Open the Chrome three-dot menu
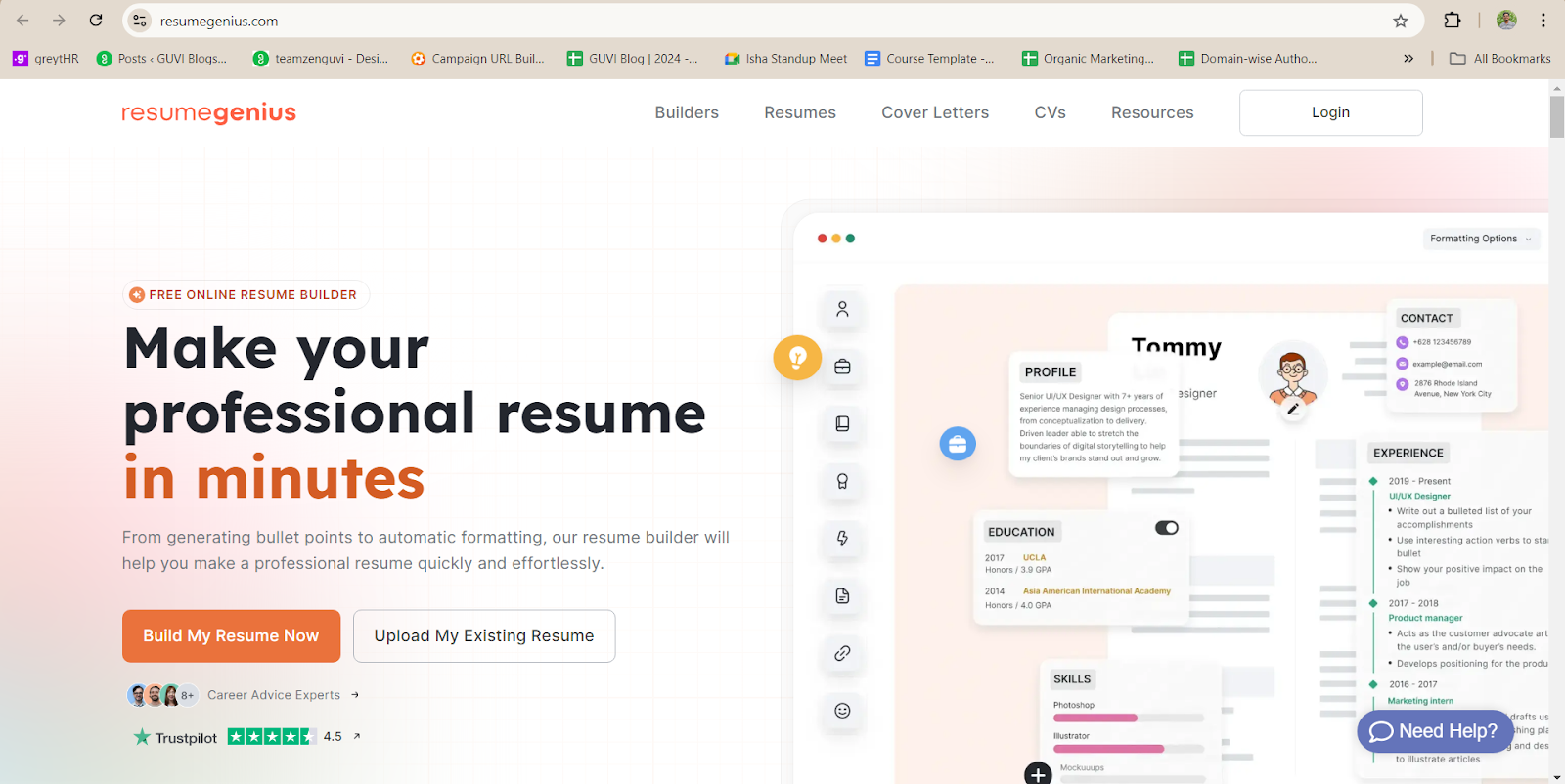This screenshot has width=1565, height=784. tap(1543, 21)
